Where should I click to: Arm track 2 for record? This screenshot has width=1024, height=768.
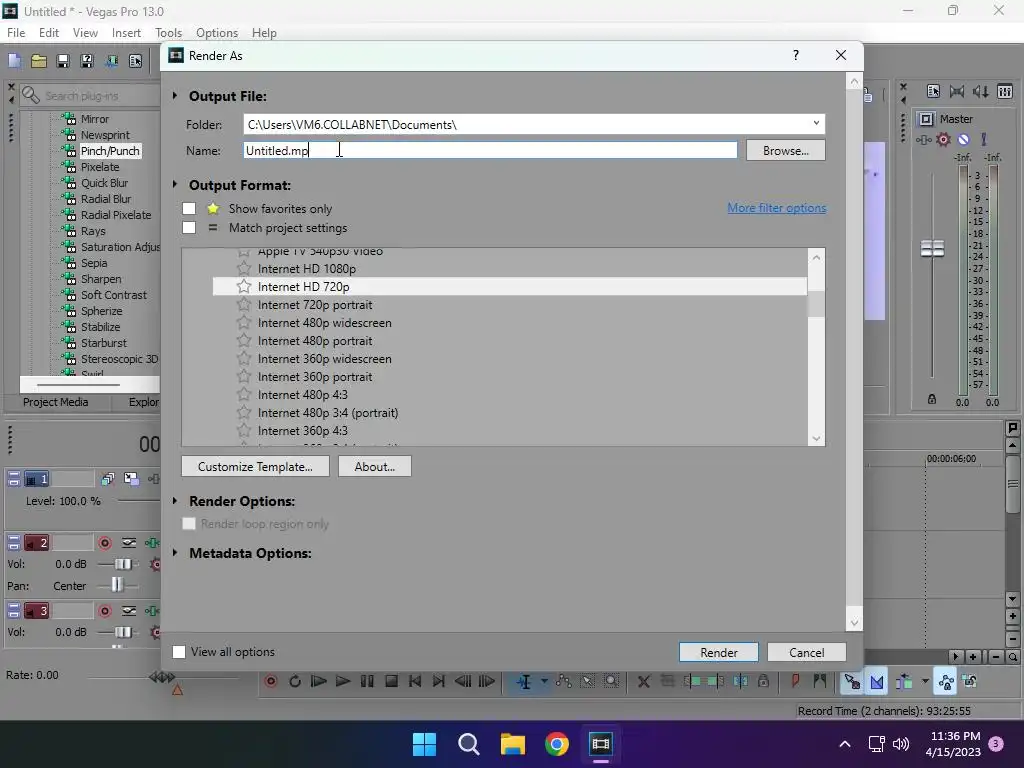[104, 543]
